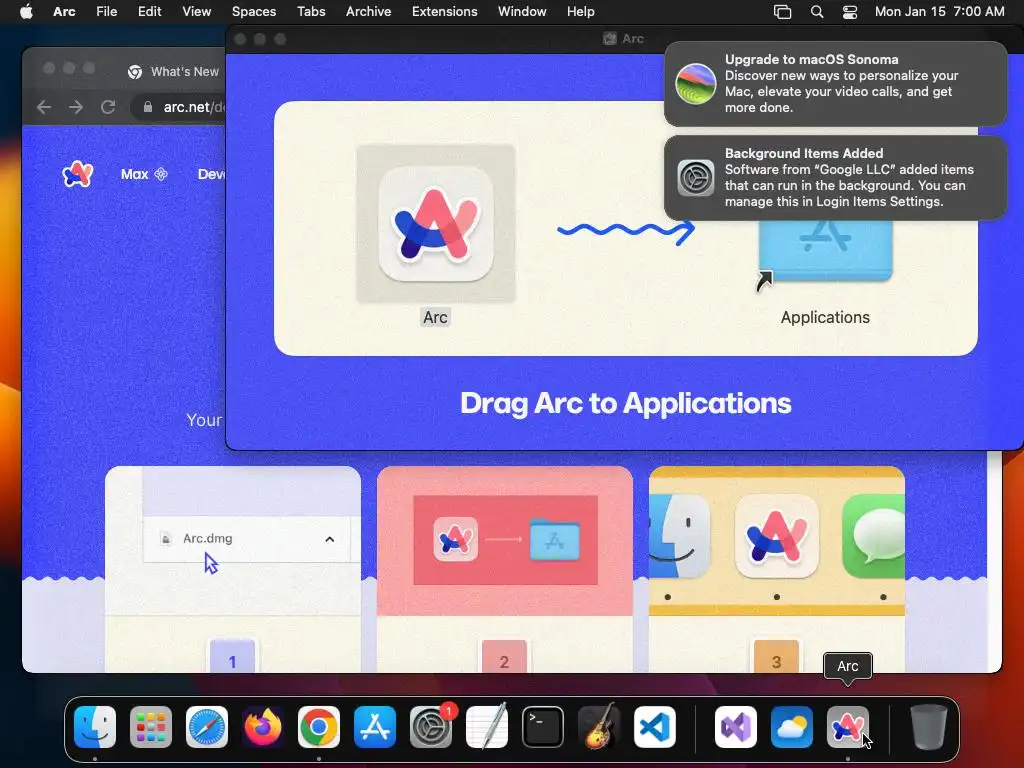The width and height of the screenshot is (1024, 768).
Task: Open the App Store dock icon
Action: (375, 727)
